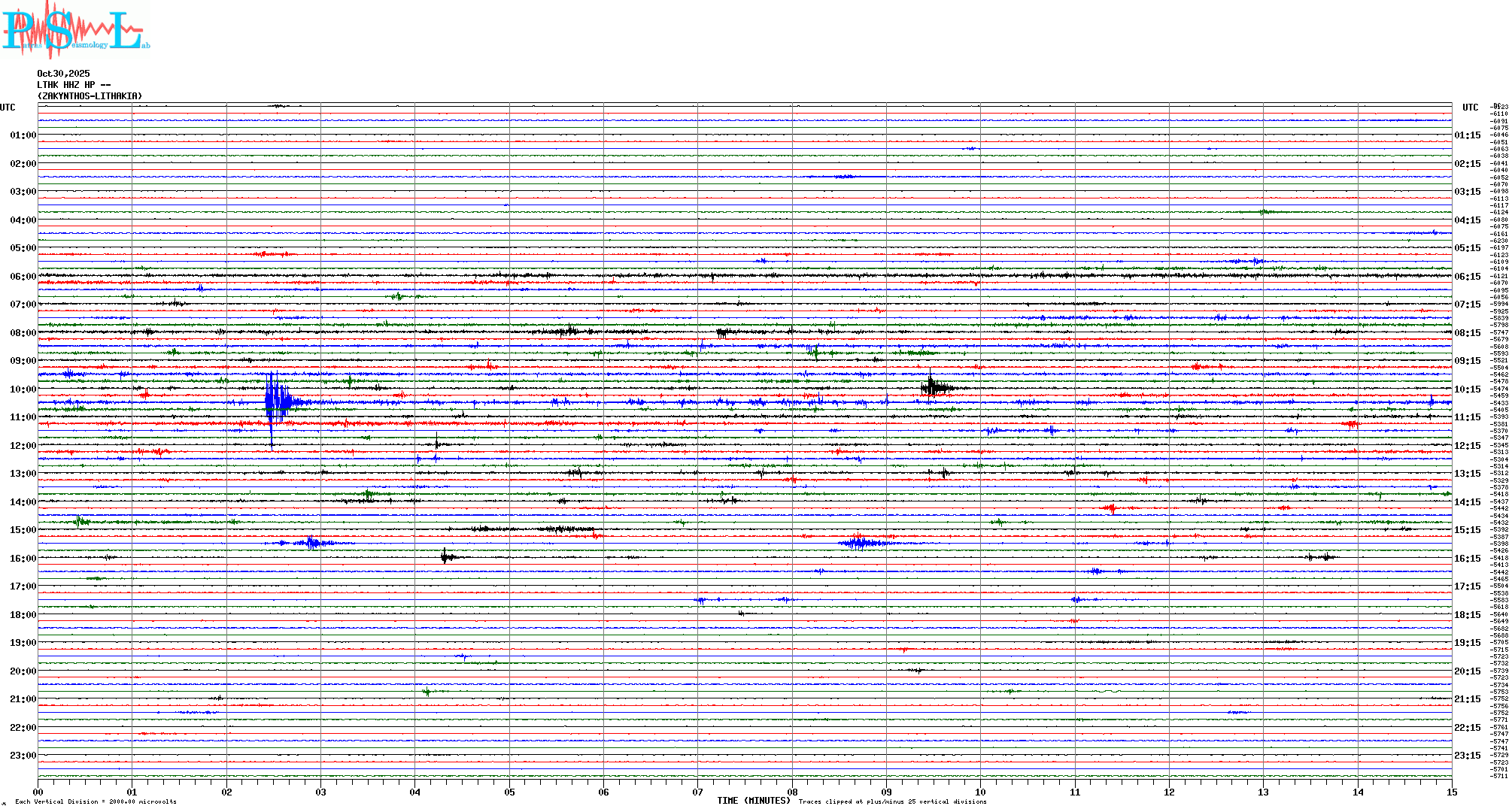Click the large blue seismic event burst

pos(277,401)
